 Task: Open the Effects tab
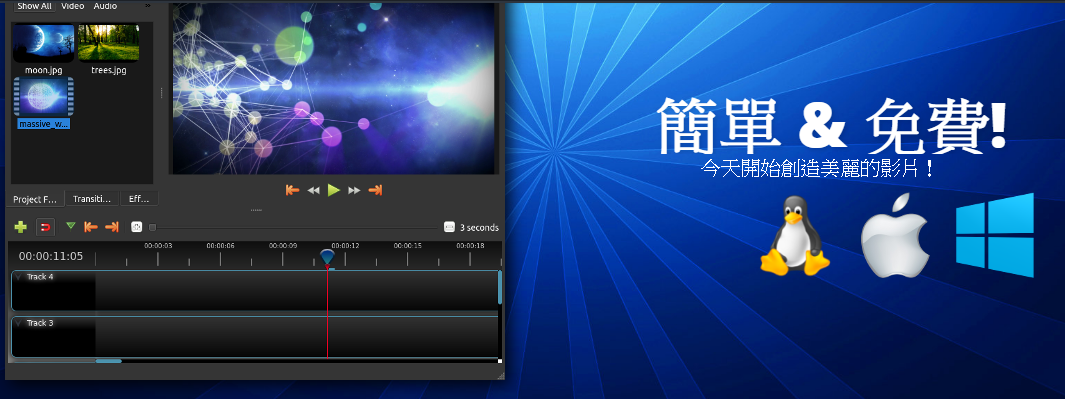pos(139,199)
